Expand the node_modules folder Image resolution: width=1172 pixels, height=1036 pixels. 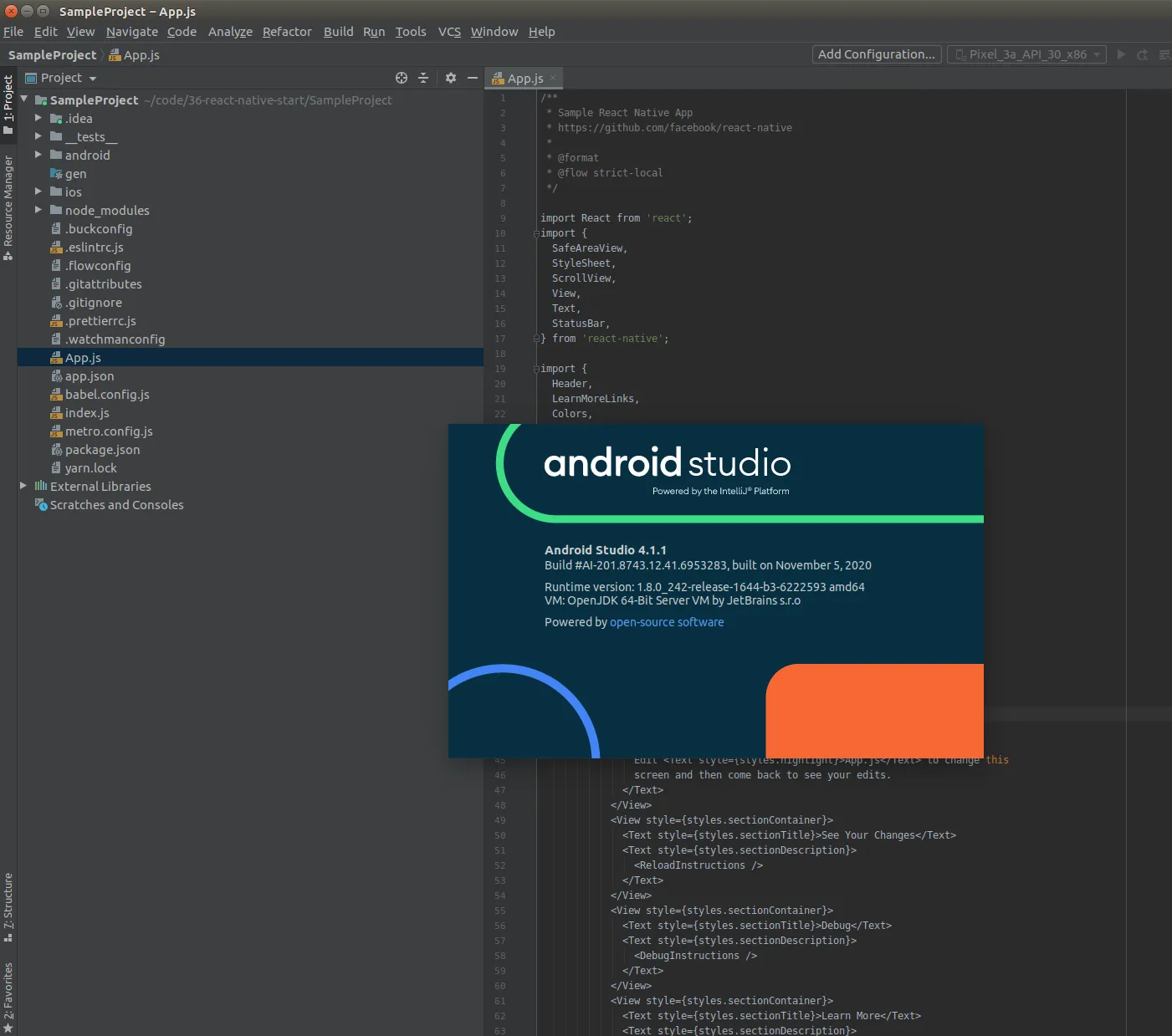click(38, 210)
